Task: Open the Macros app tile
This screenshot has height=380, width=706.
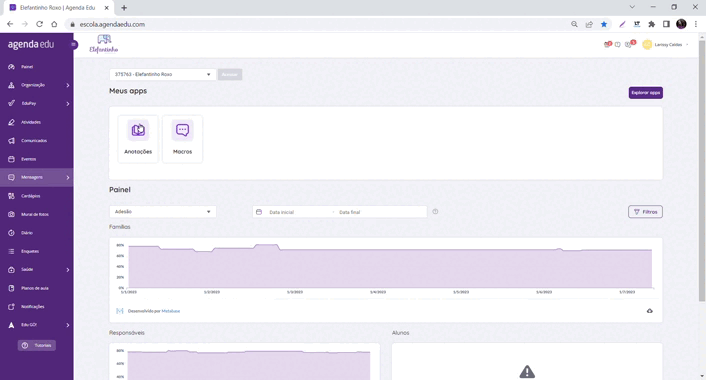Action: click(182, 139)
